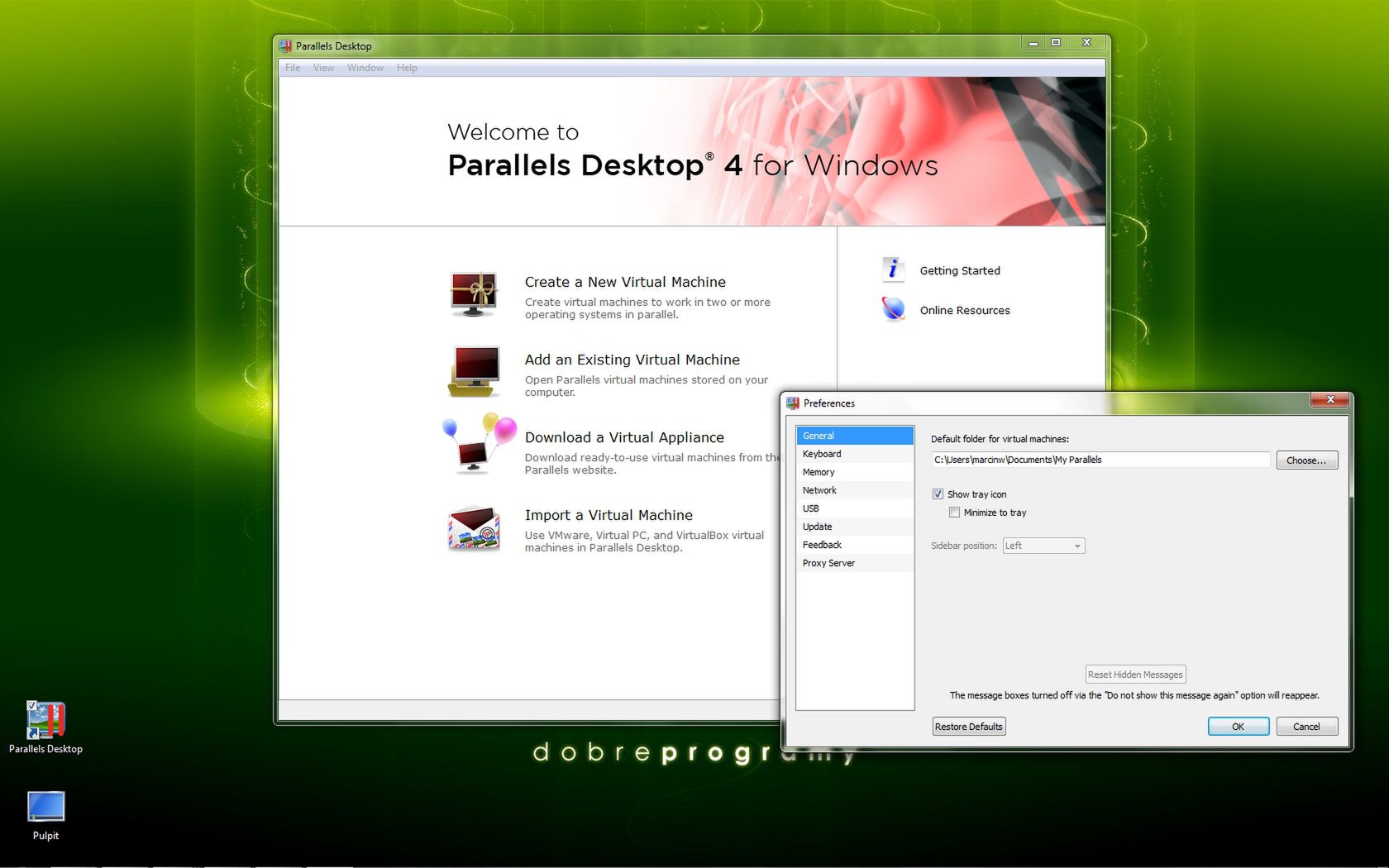The image size is (1389, 868).
Task: Click the Create a New Virtual Machine icon
Action: point(474,294)
